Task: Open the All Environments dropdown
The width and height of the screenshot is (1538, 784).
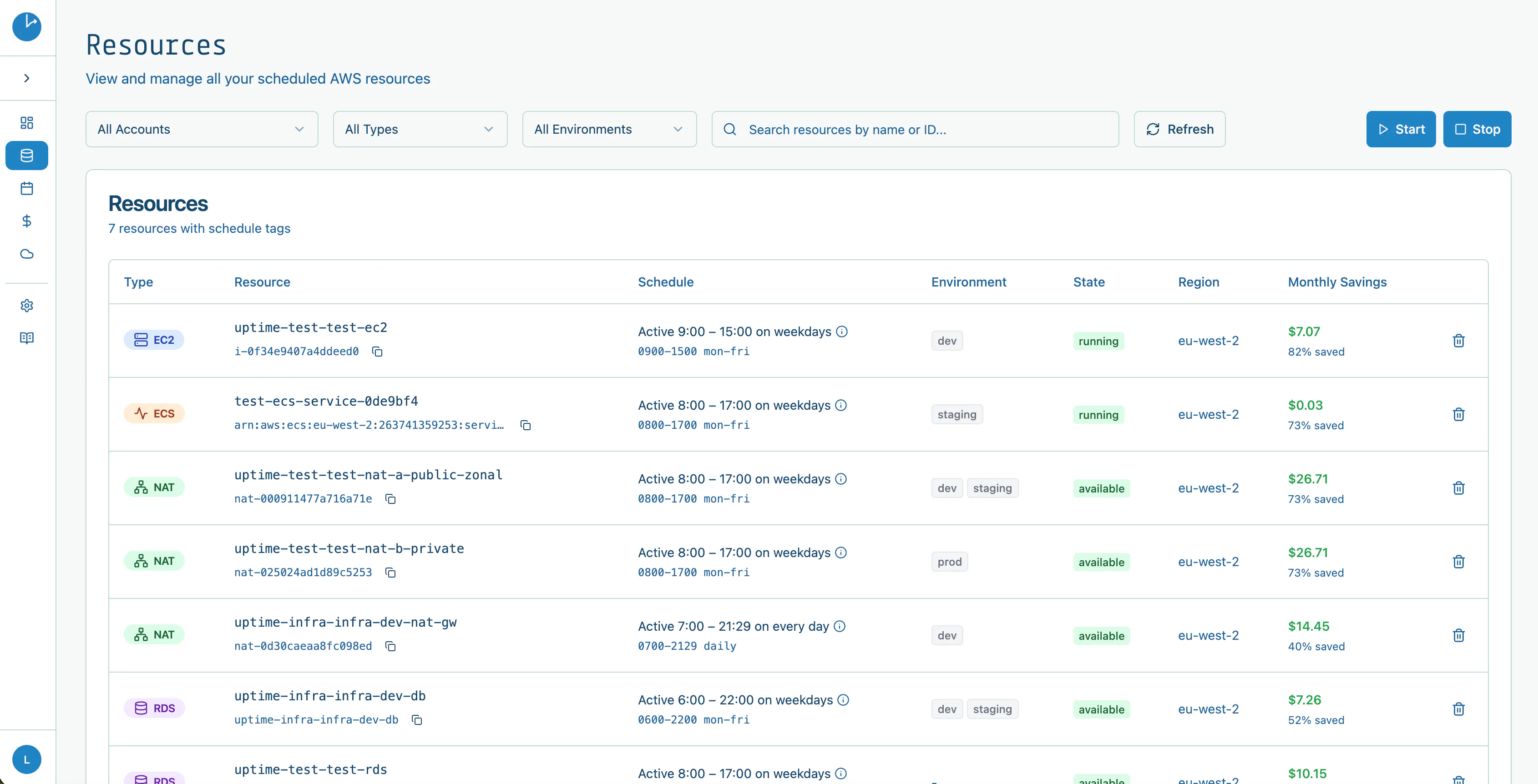Action: [x=609, y=129]
